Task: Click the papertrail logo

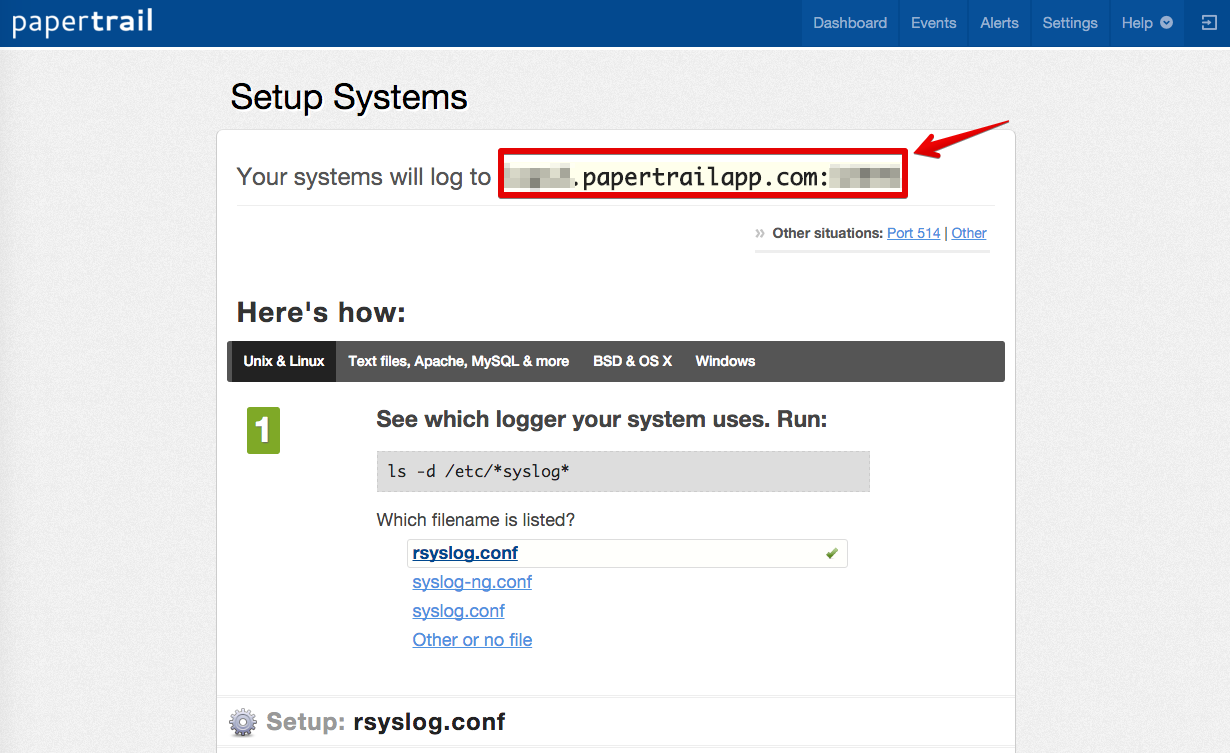Action: coord(82,22)
